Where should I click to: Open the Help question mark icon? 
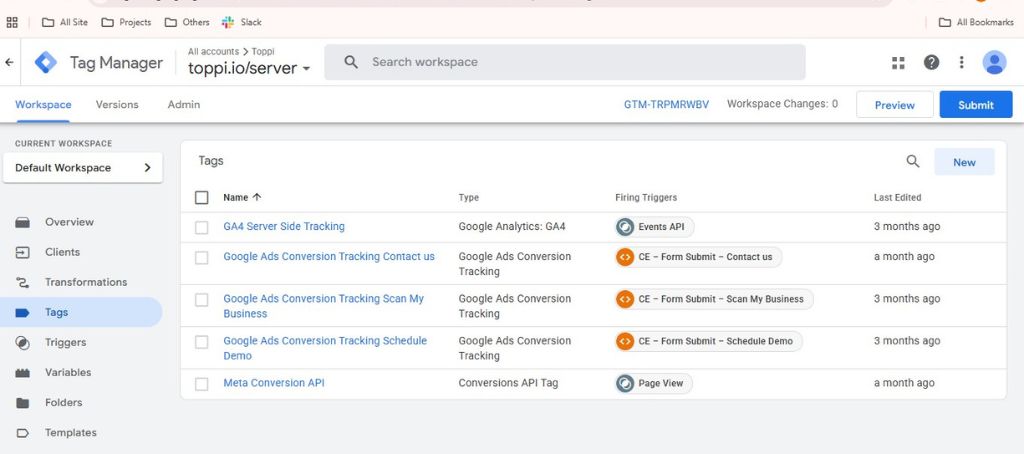pyautogui.click(x=931, y=62)
